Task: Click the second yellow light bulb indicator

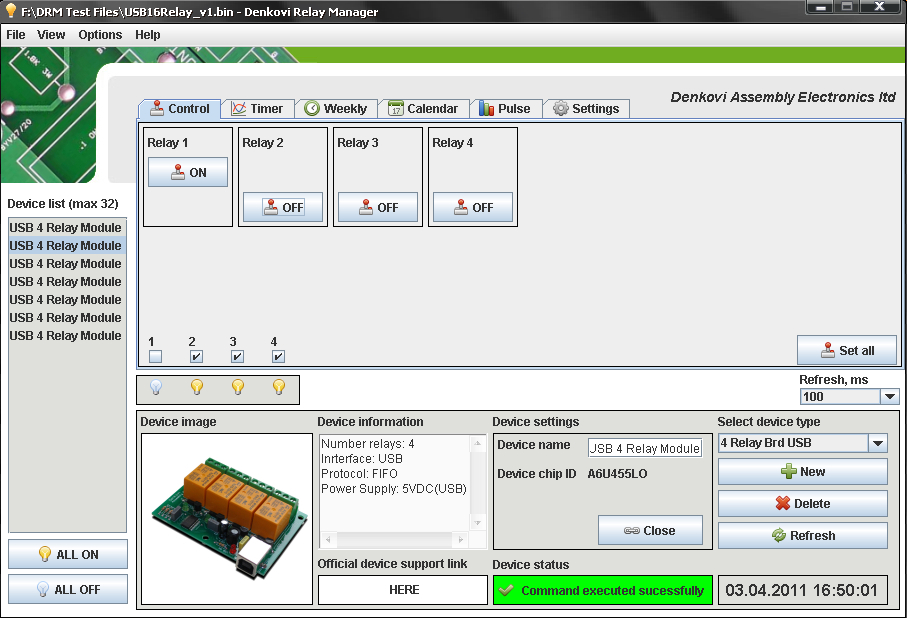Action: point(197,387)
